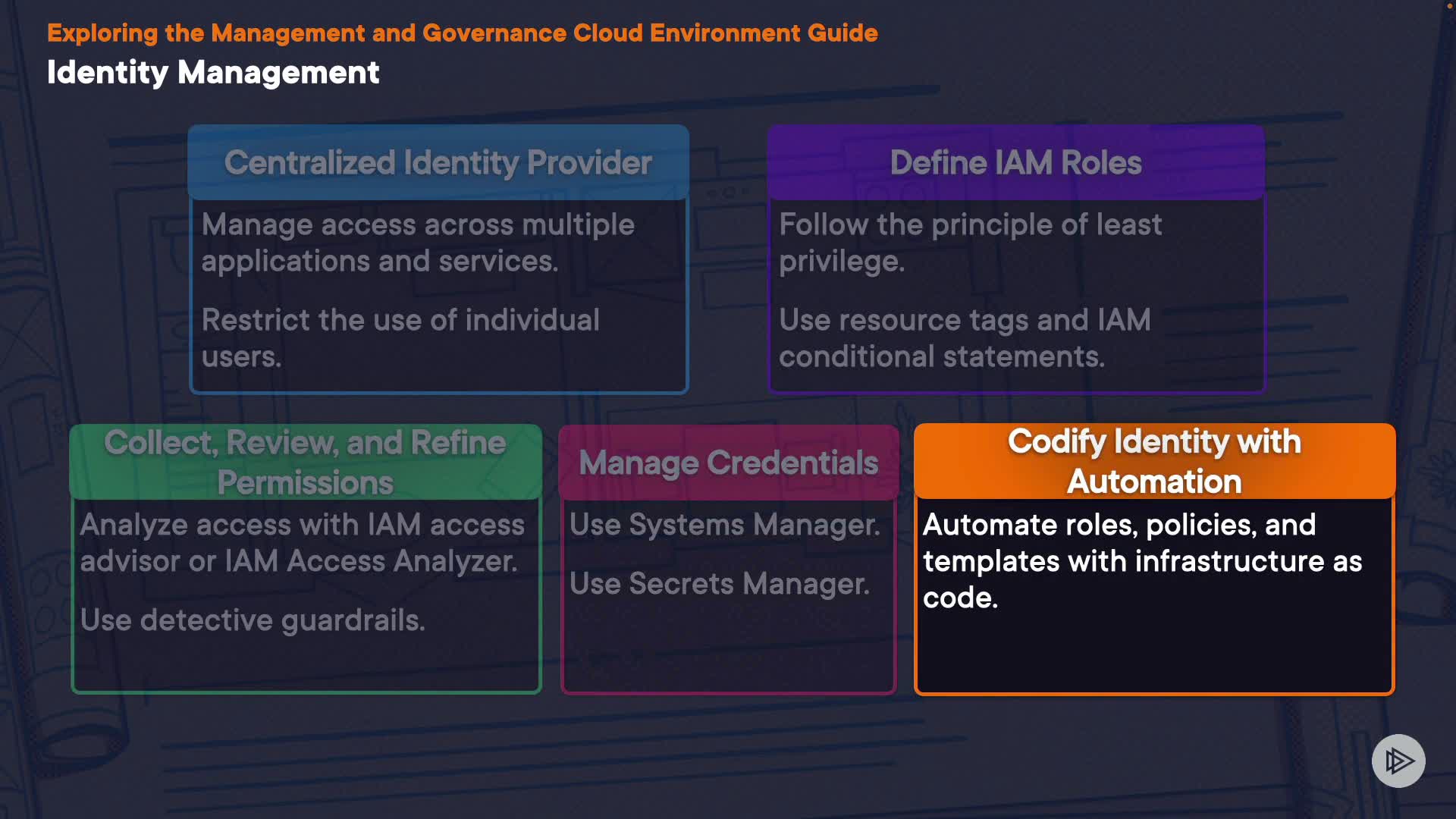This screenshot has height=819, width=1456.
Task: Click the orange Codify Identity with Automation header
Action: (x=1153, y=461)
